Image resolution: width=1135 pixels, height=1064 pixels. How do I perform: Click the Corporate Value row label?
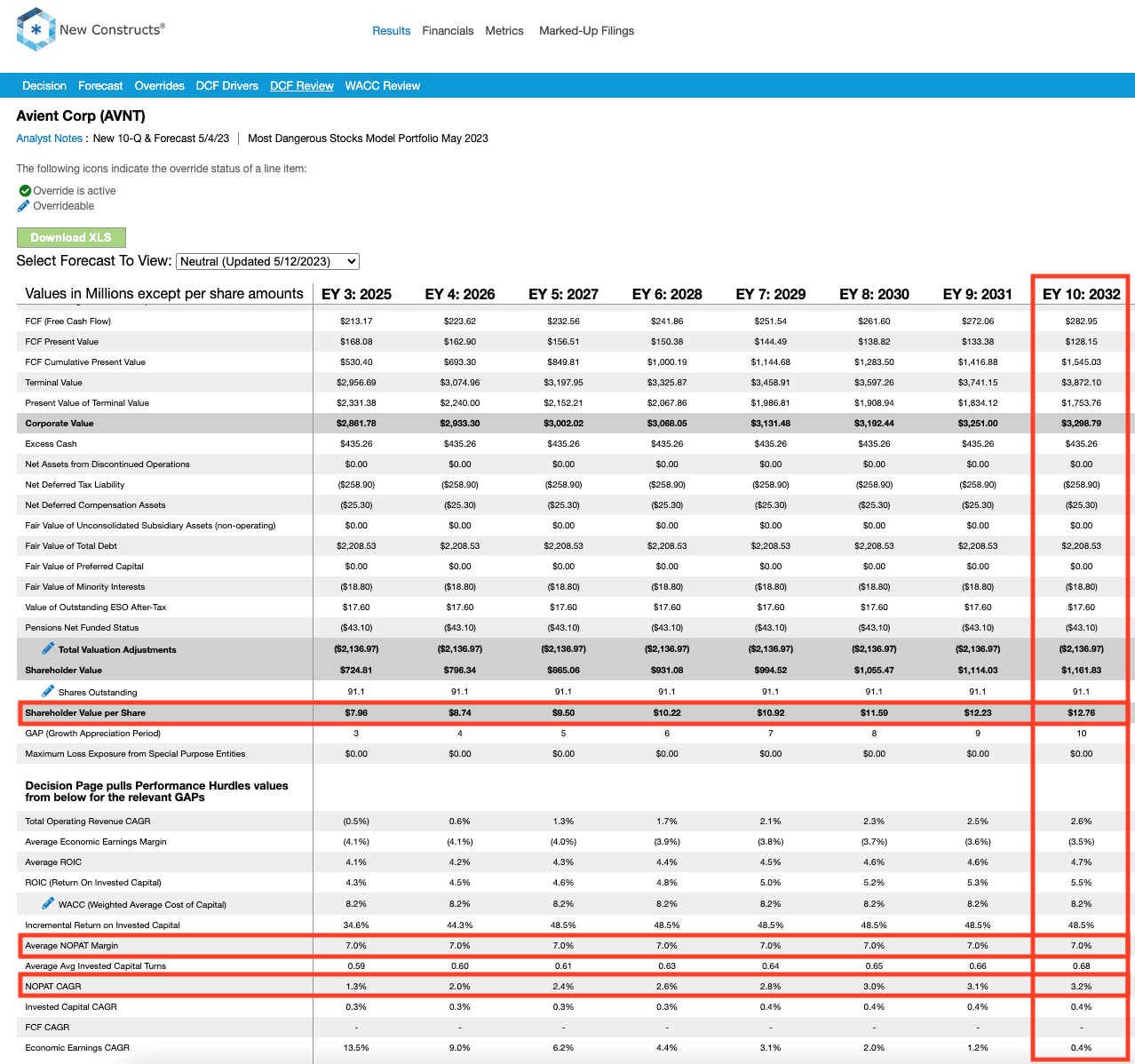click(60, 424)
